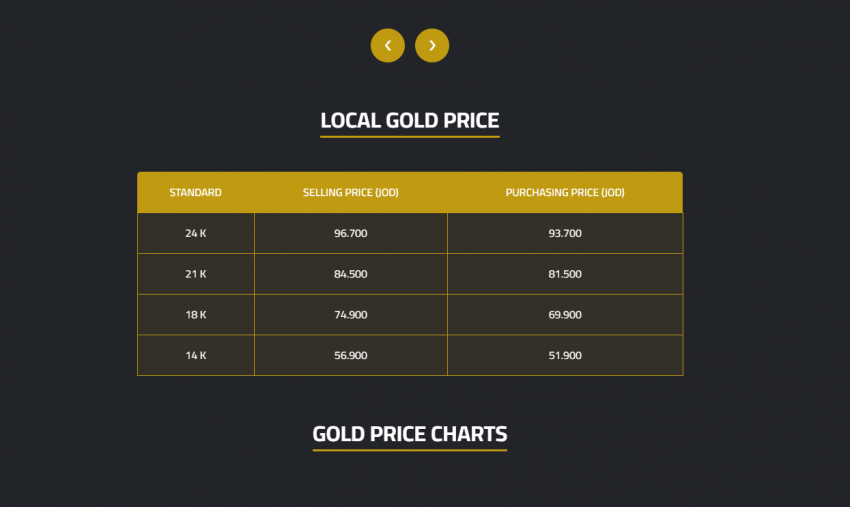Click the Gold Price Charts heading
The image size is (850, 507).
[x=409, y=434]
